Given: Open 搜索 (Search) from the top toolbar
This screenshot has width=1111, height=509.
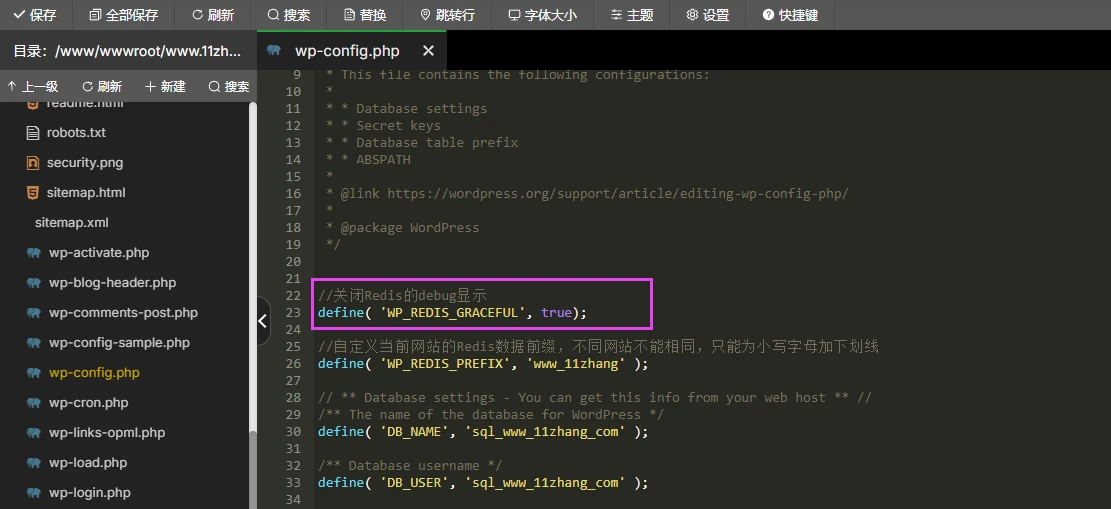Looking at the screenshot, I should 289,15.
